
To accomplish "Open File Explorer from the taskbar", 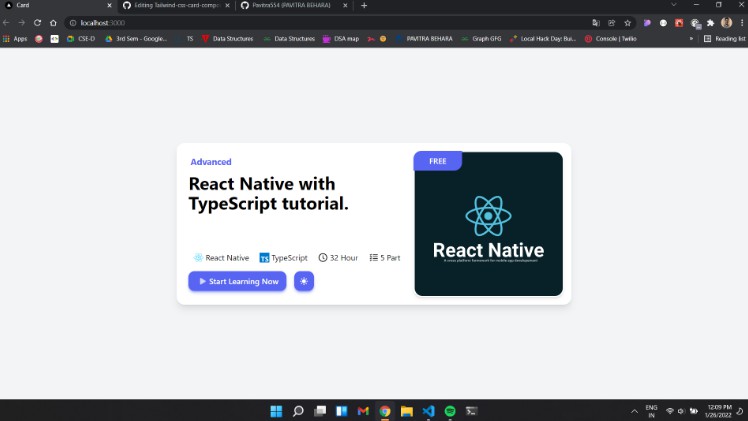I will click(x=407, y=411).
